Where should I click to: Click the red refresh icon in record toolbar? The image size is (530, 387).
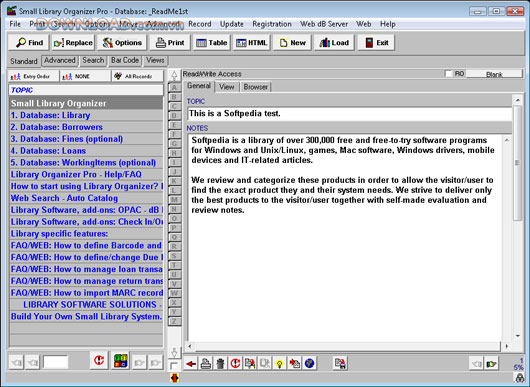(x=235, y=364)
